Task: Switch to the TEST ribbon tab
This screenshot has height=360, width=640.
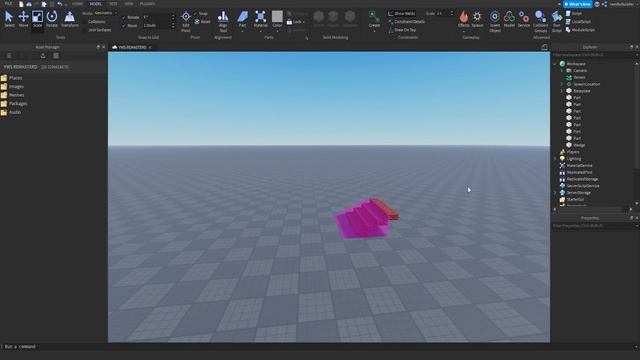Action: click(x=113, y=4)
